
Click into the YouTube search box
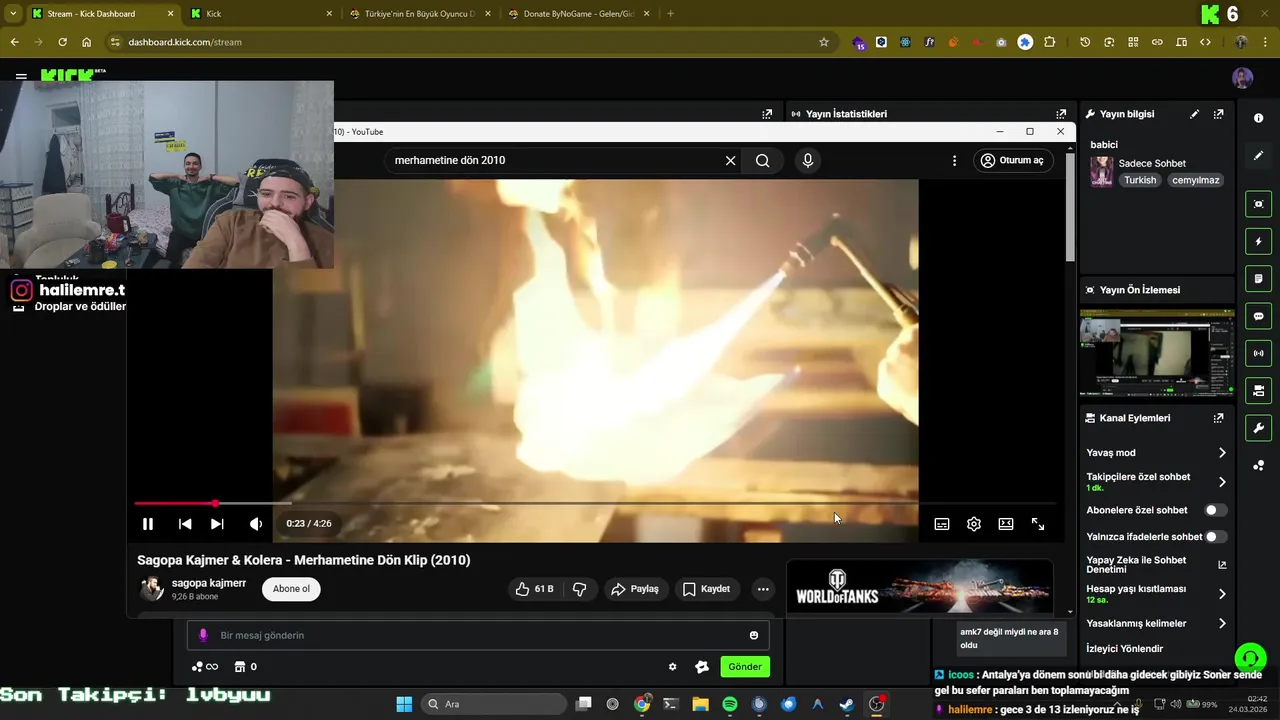[555, 160]
